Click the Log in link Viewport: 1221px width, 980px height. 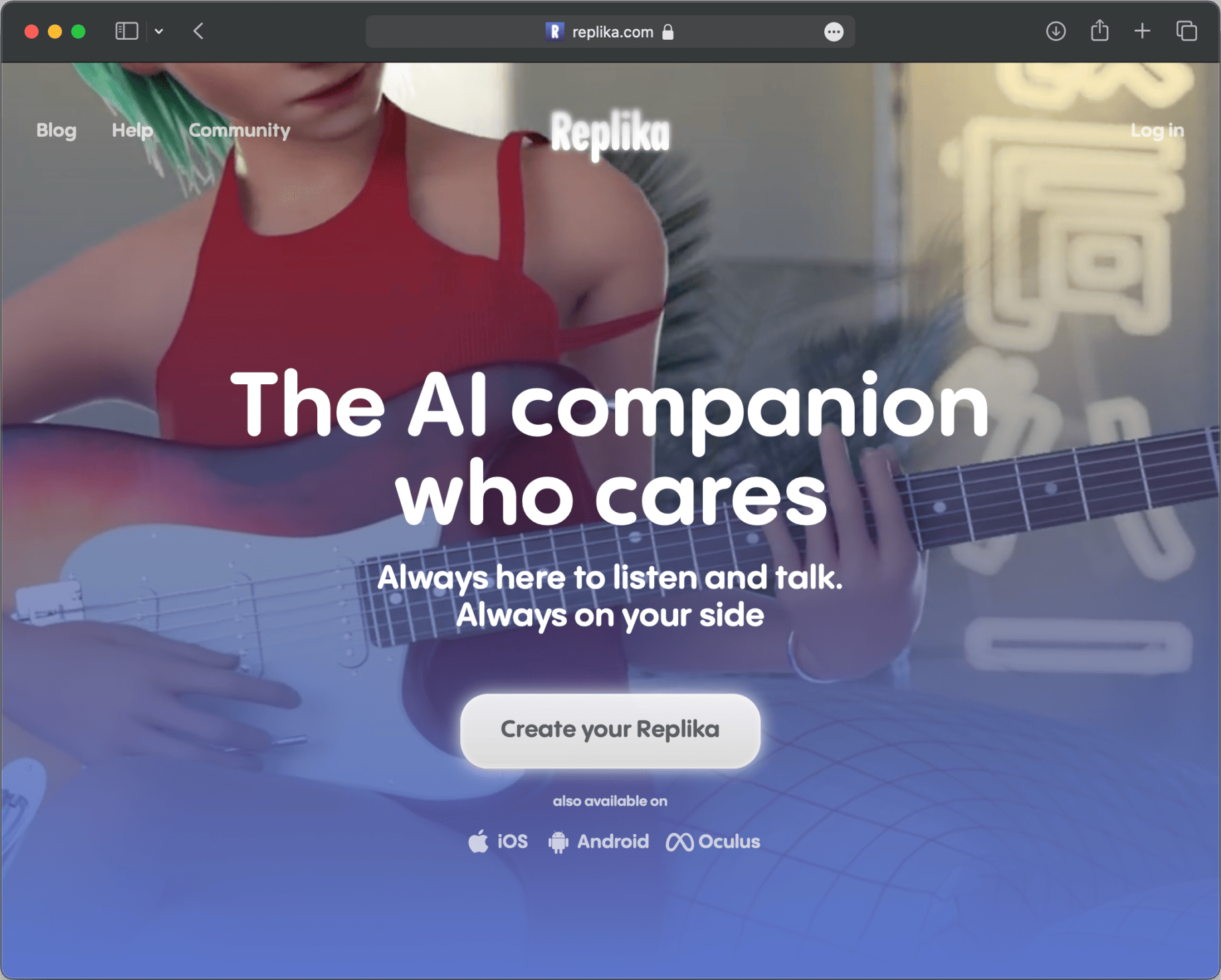(1157, 130)
